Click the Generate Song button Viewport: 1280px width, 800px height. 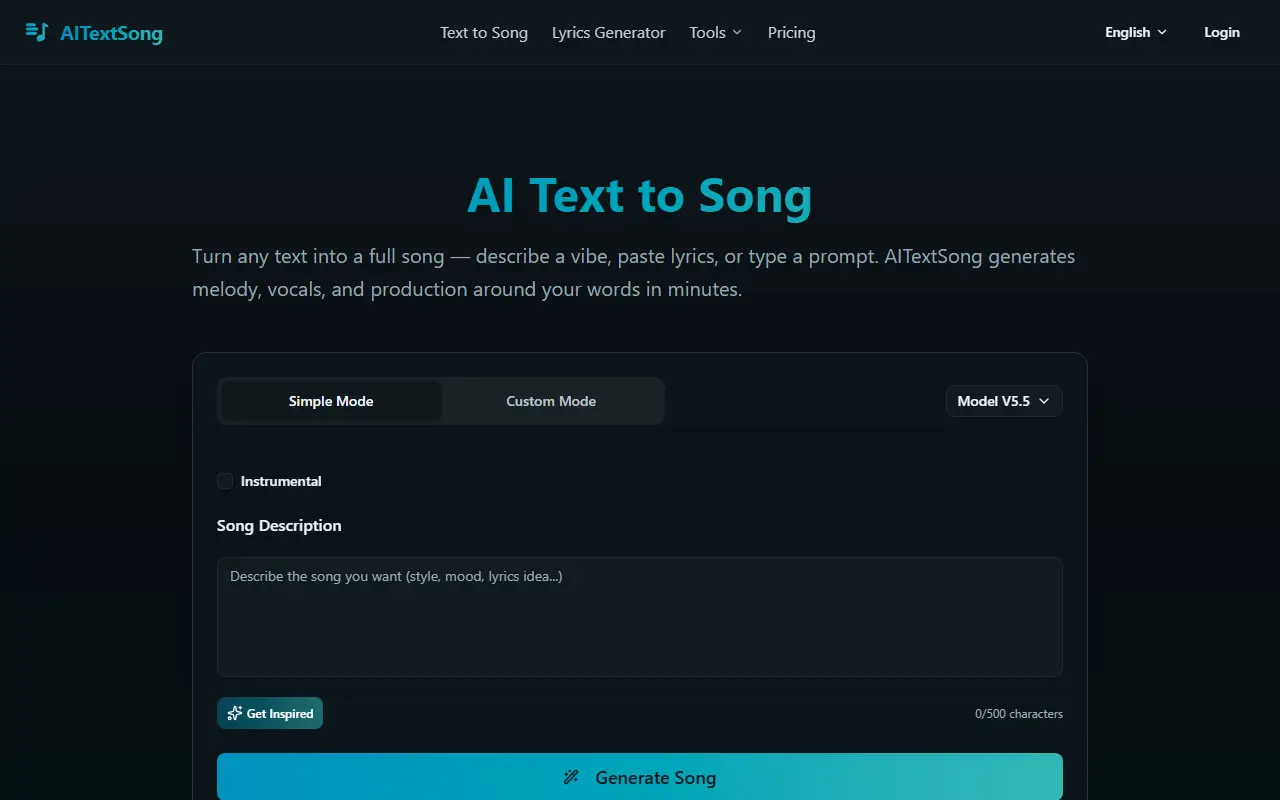[640, 777]
